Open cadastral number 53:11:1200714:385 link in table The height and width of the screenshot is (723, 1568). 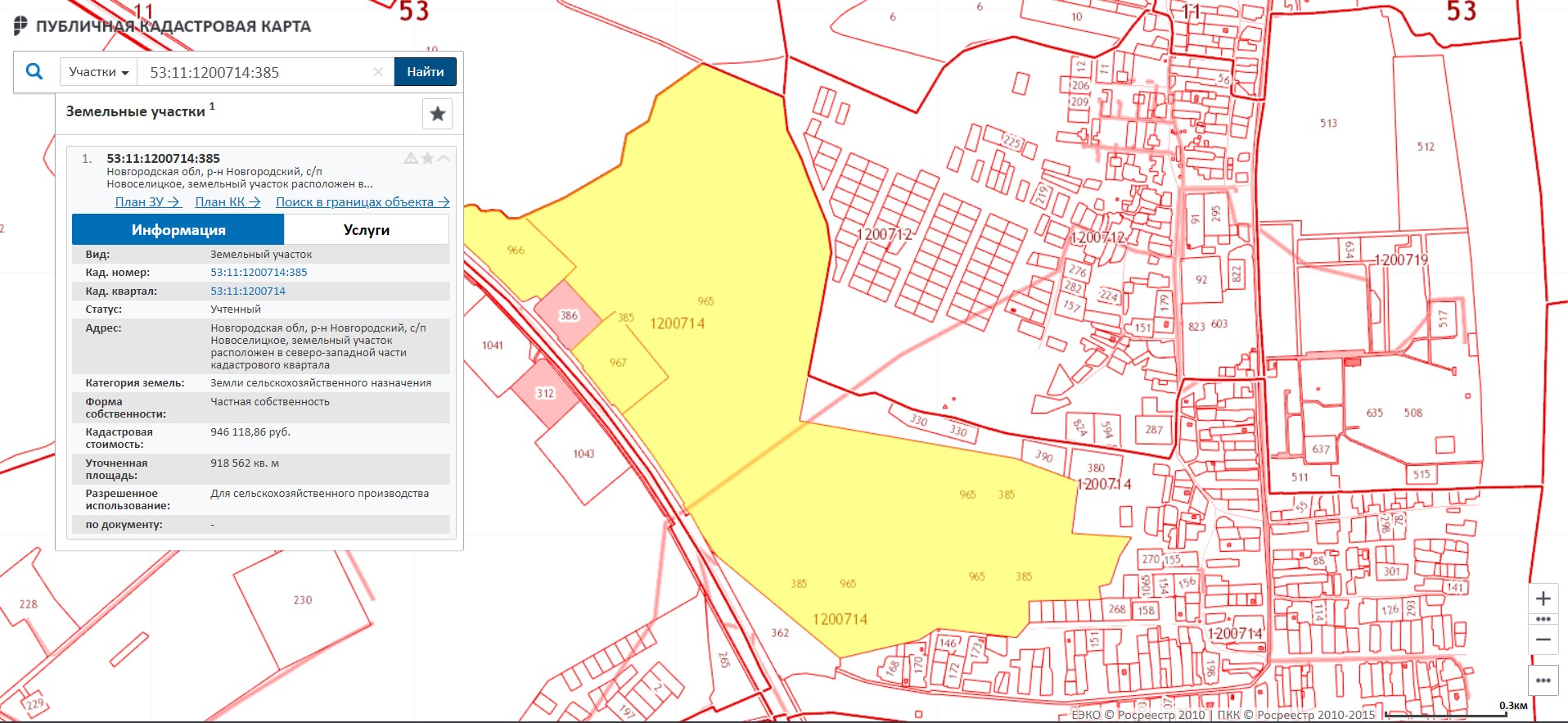[259, 273]
